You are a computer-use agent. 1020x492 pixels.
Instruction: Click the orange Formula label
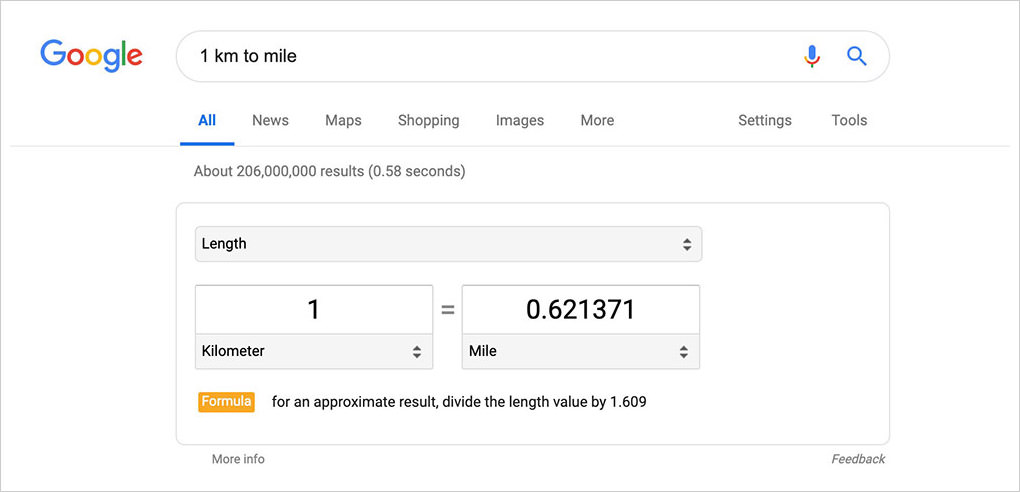226,402
